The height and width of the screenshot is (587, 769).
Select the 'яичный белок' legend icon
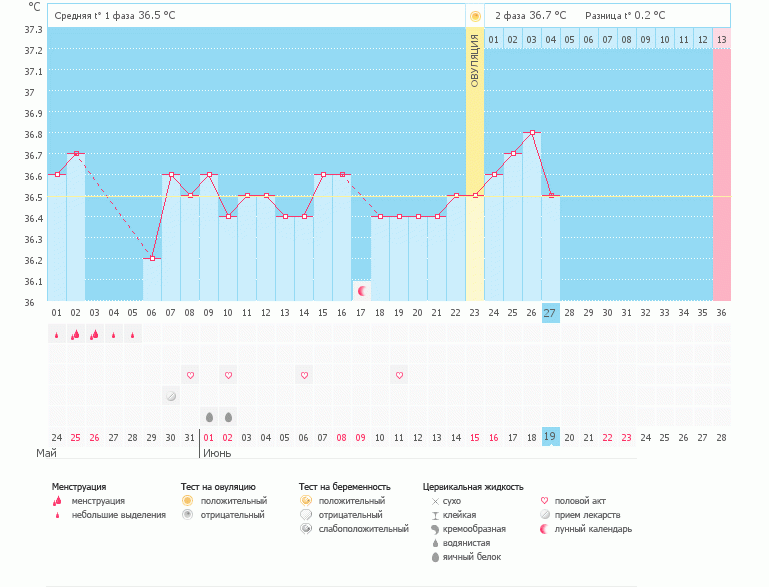(435, 557)
